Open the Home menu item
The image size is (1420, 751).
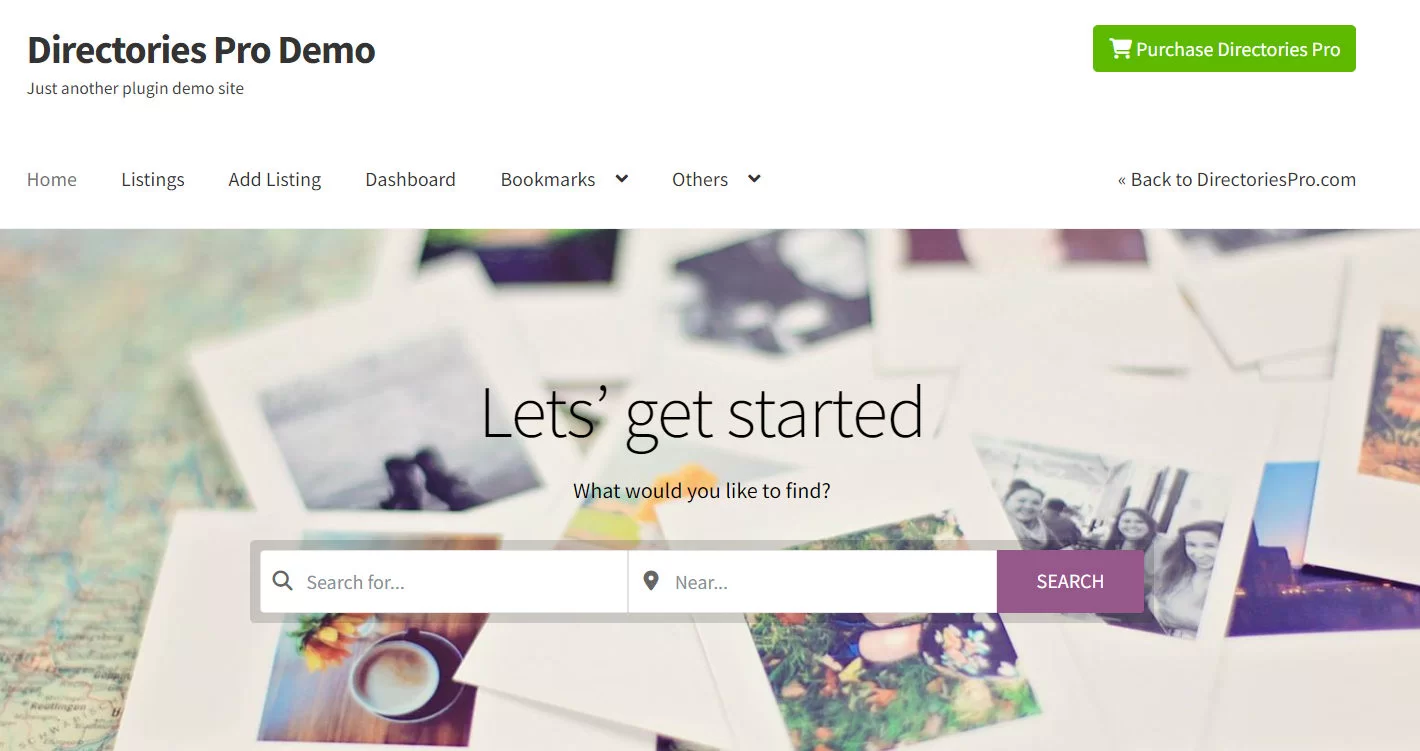(52, 179)
